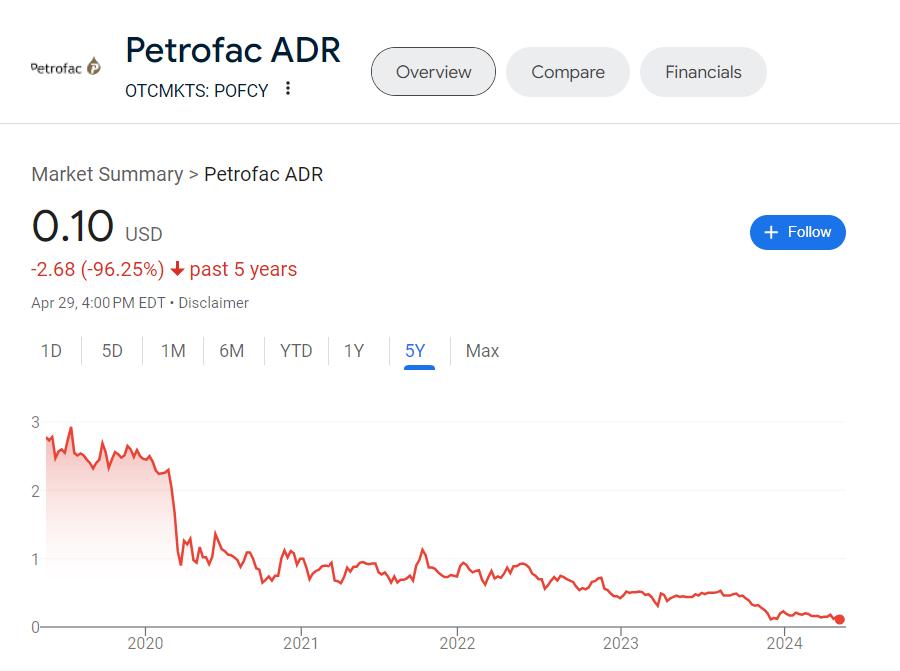Select the 5D time range
The width and height of the screenshot is (900, 671).
112,351
